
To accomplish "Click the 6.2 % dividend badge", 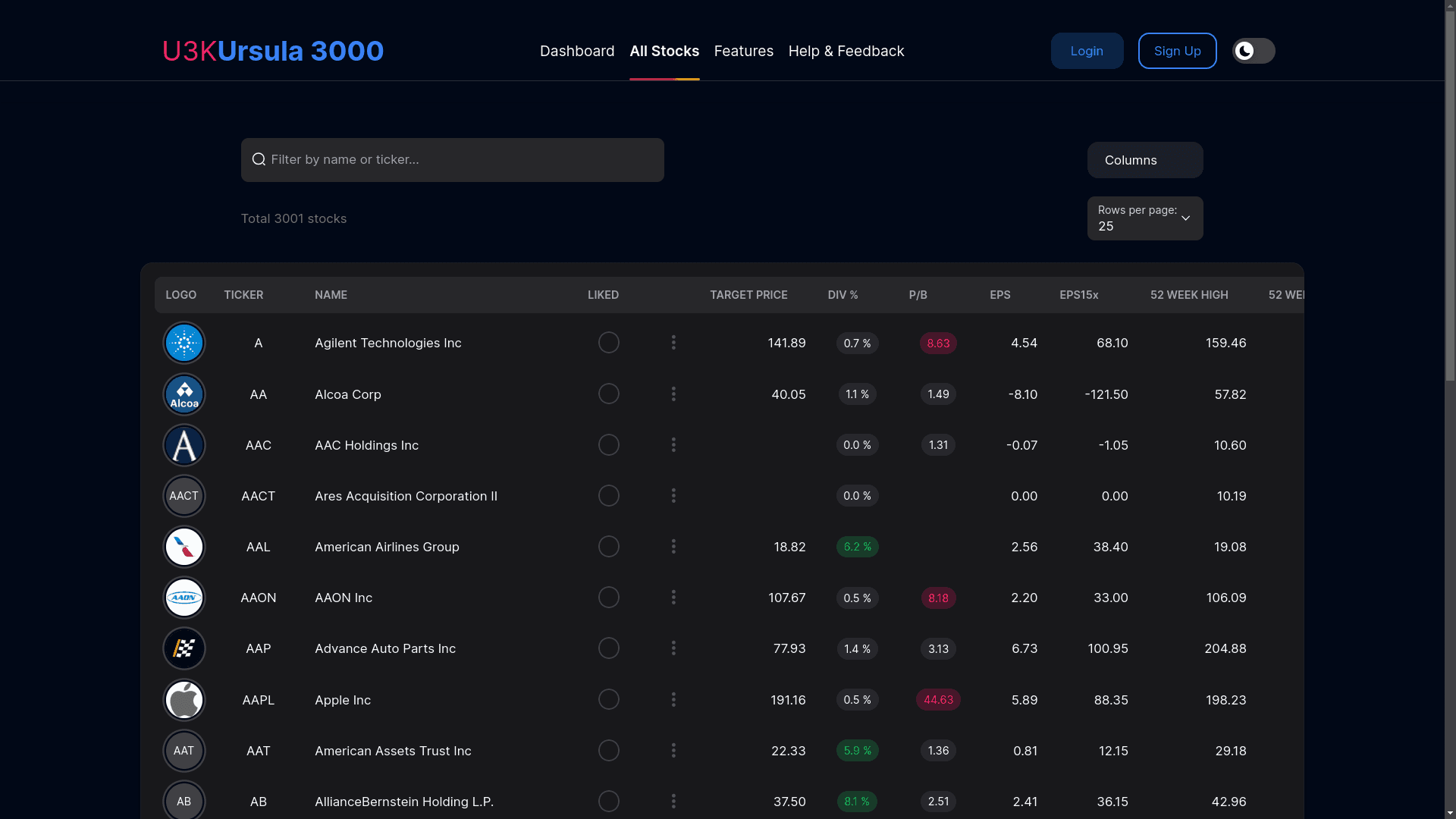I will click(x=858, y=547).
